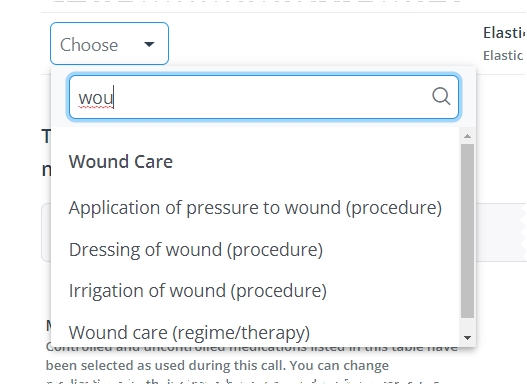This screenshot has width=527, height=384.
Task: Click the bold Elastic heading at right
Action: pyautogui.click(x=504, y=33)
